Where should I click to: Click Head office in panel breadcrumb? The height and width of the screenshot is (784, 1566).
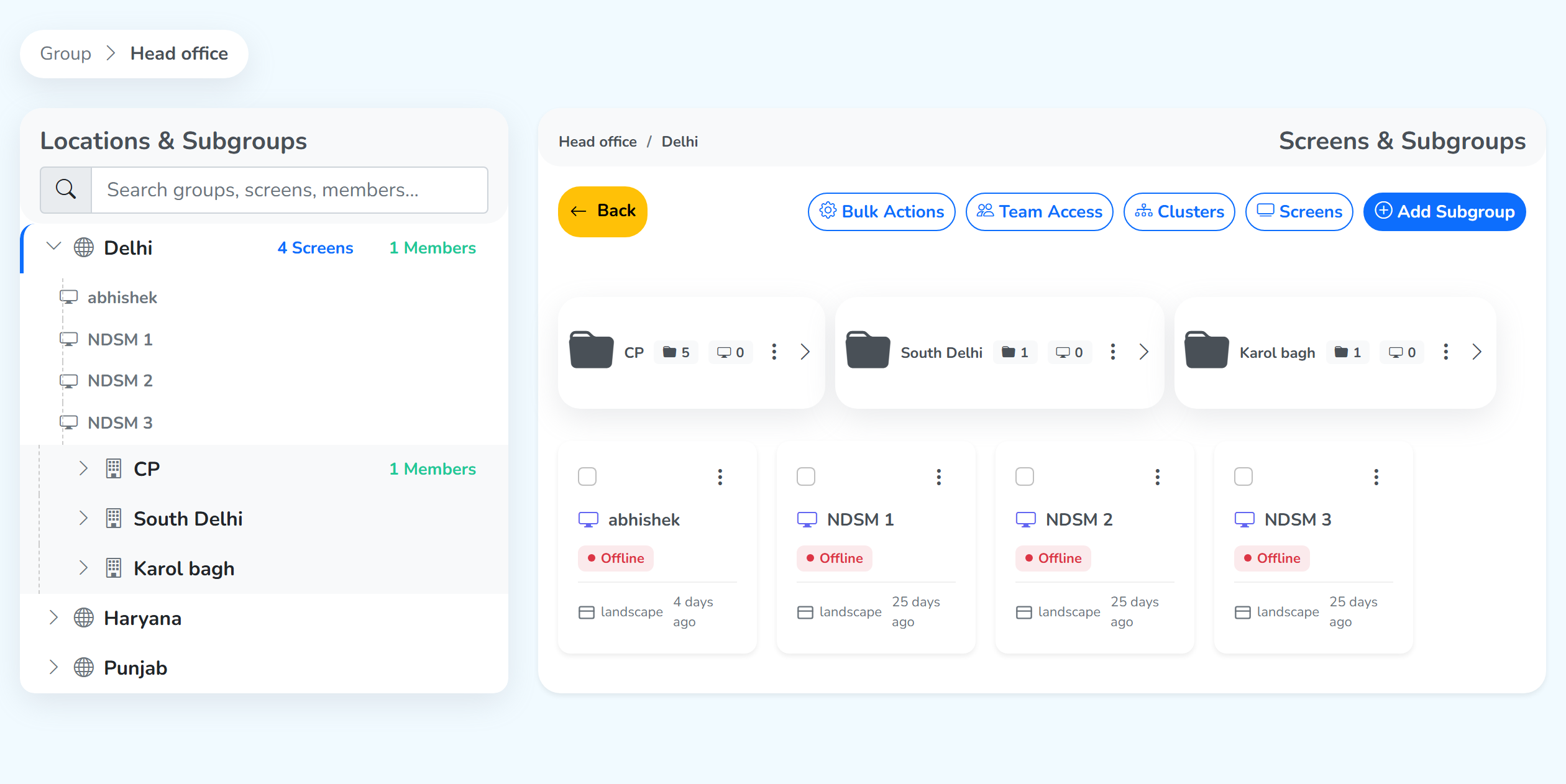597,142
